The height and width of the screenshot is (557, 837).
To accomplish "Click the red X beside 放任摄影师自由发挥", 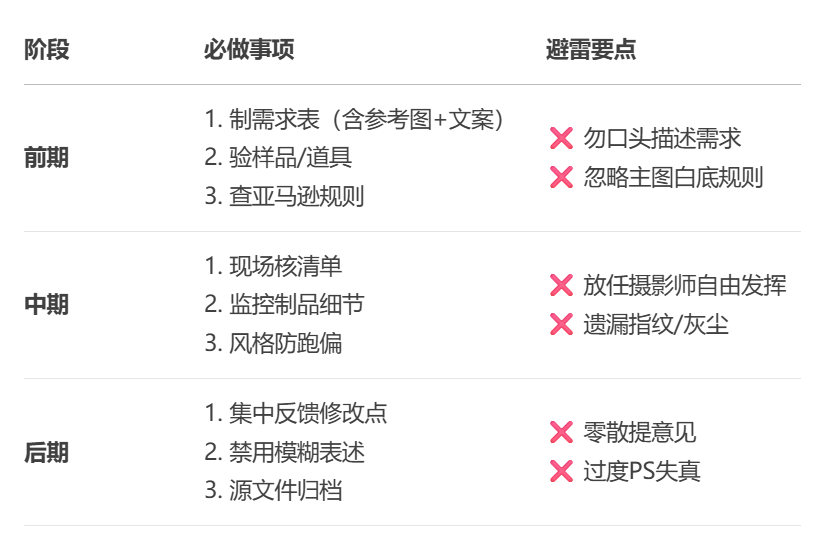I will (561, 285).
